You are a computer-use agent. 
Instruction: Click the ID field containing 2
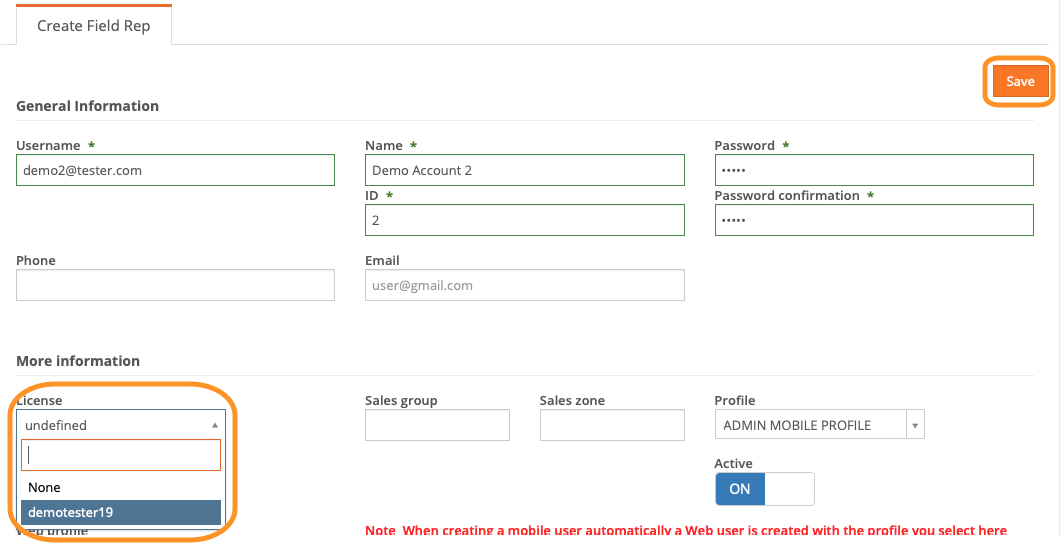524,220
